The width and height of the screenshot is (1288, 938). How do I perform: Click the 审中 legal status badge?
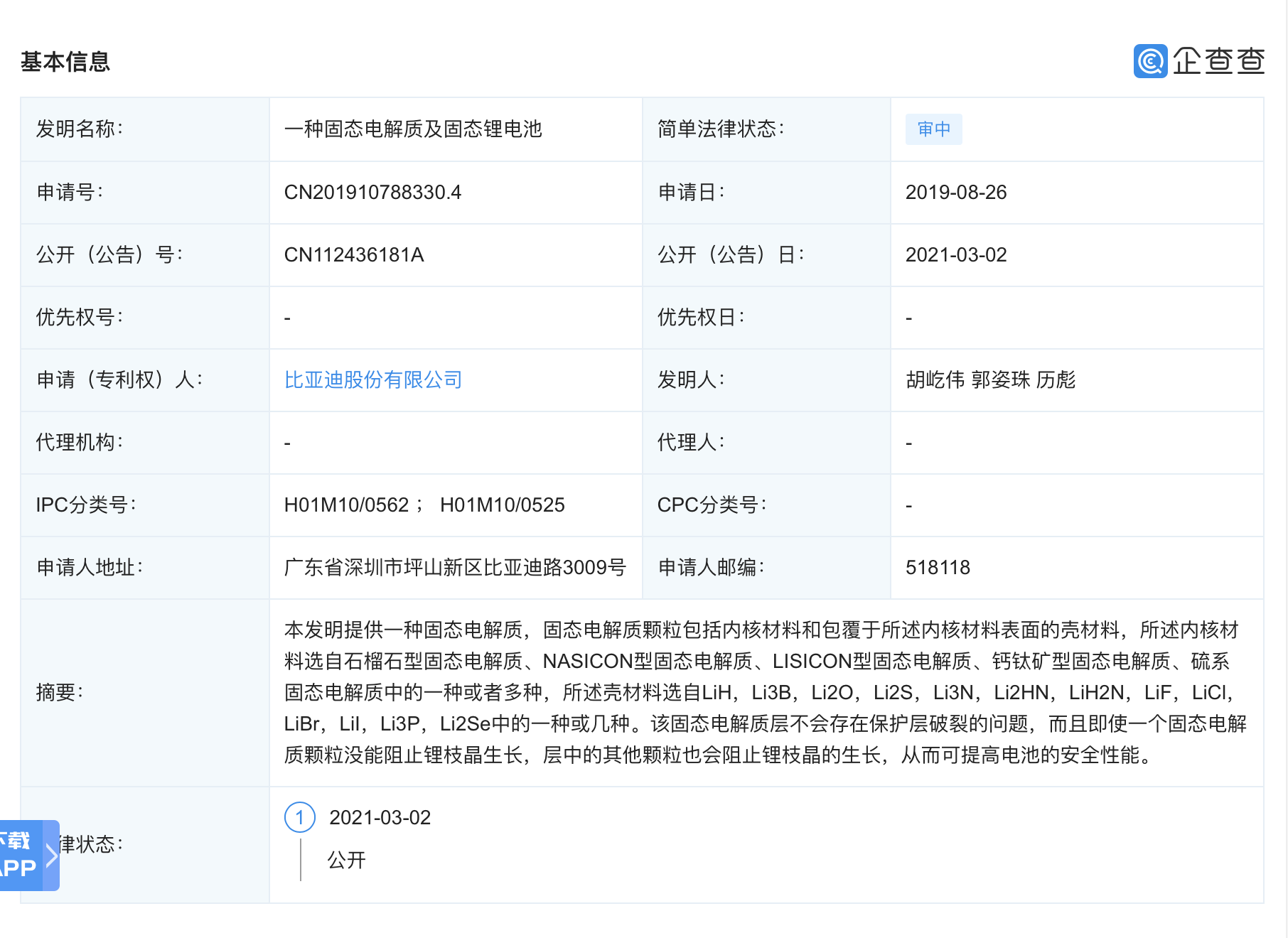tap(933, 129)
